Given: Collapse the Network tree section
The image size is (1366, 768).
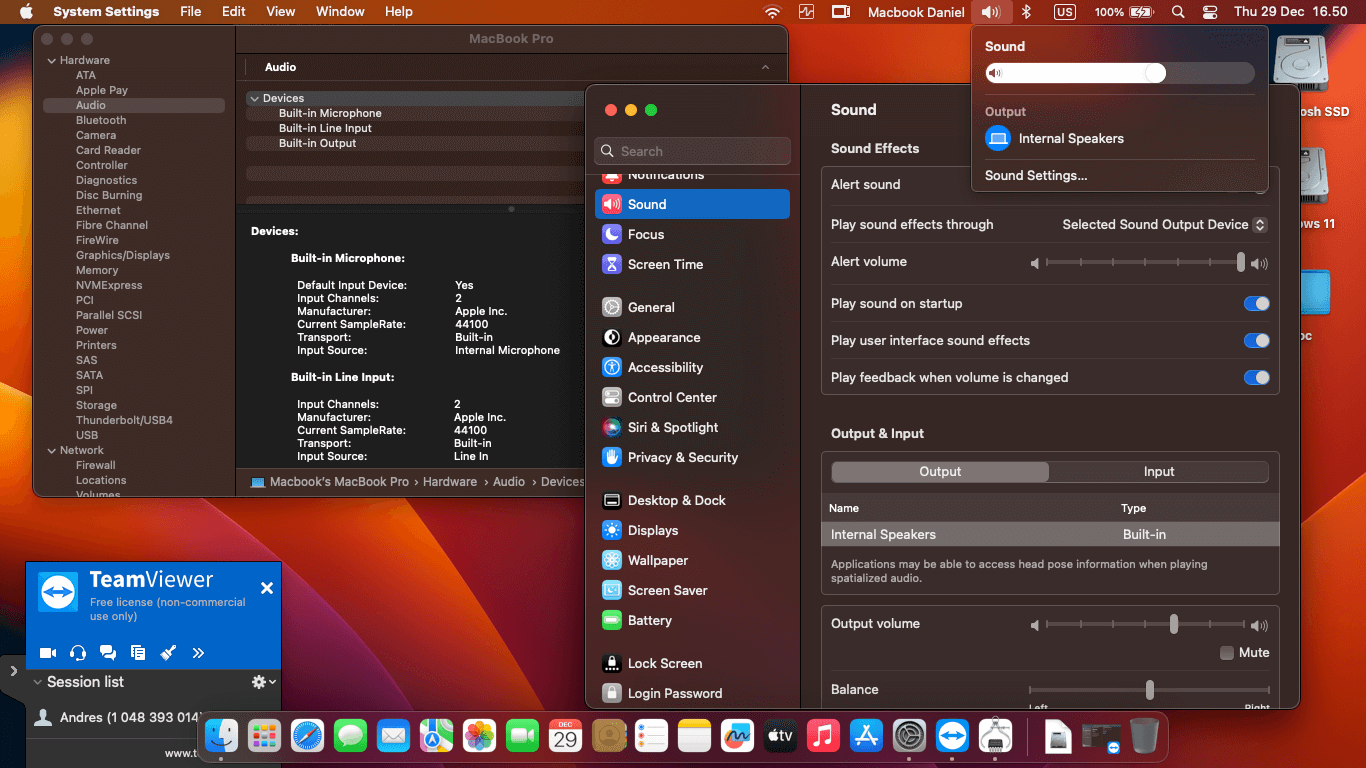Looking at the screenshot, I should tap(51, 451).
